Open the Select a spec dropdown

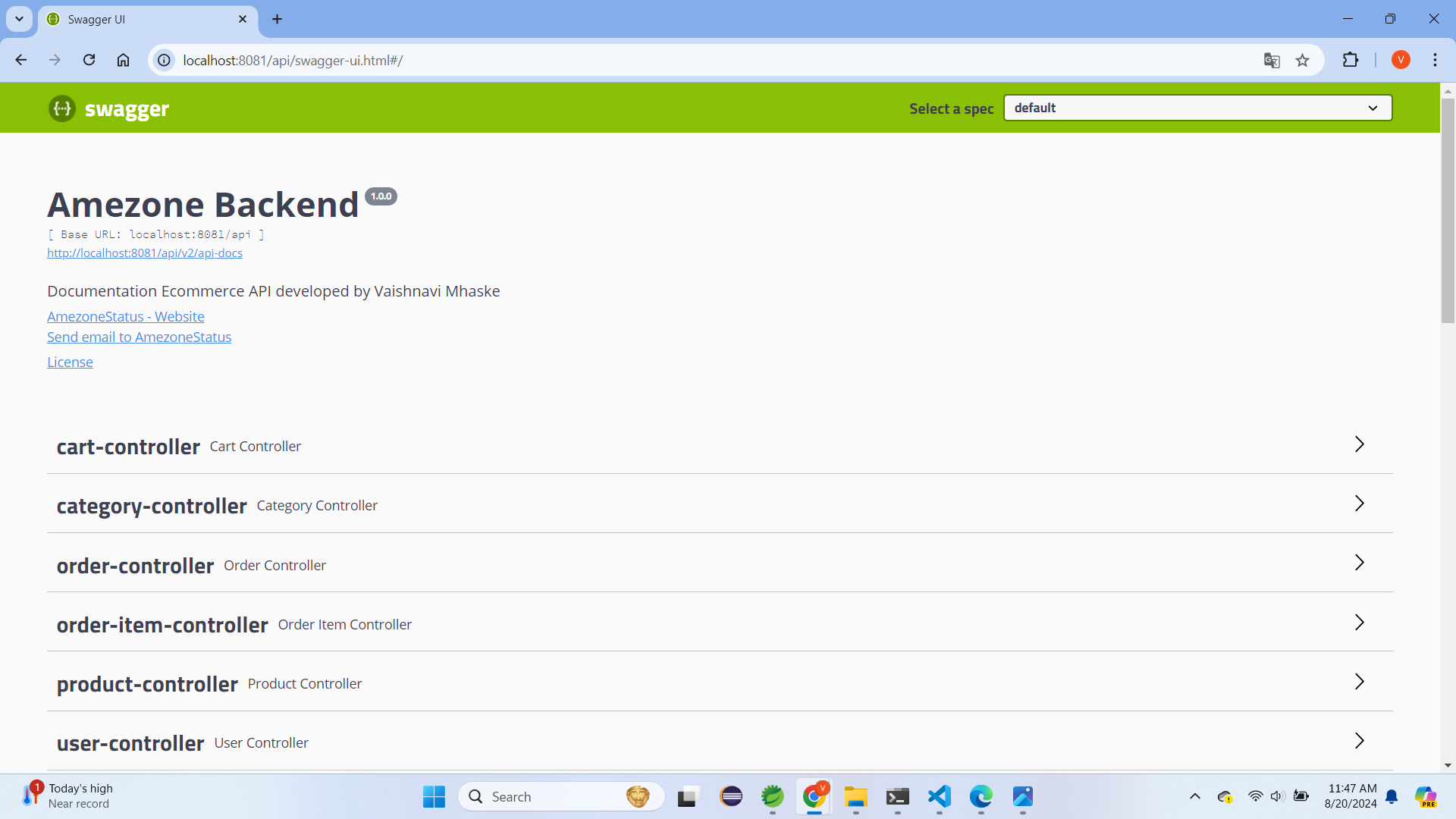[1197, 108]
